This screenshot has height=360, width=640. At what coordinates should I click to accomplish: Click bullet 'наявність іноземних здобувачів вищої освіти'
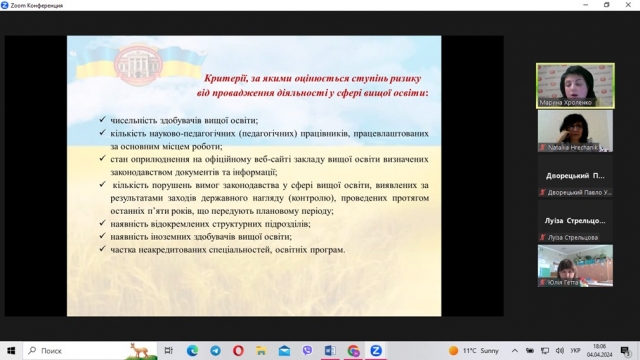(201, 236)
